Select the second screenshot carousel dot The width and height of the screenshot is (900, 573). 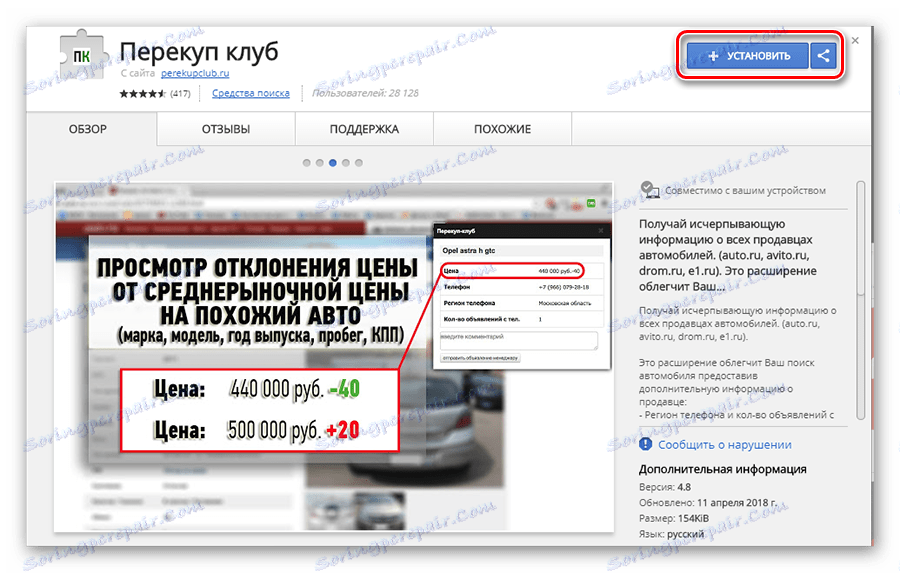[x=320, y=163]
